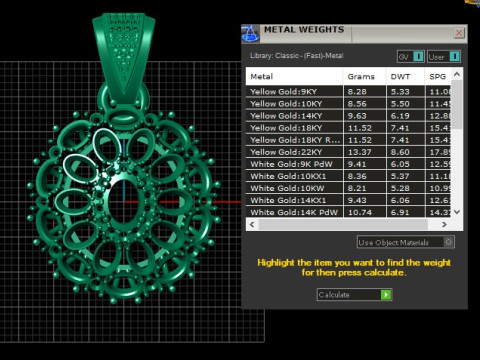The width and height of the screenshot is (480, 360).
Task: Click the table's up scroll arrow
Action: (x=457, y=74)
